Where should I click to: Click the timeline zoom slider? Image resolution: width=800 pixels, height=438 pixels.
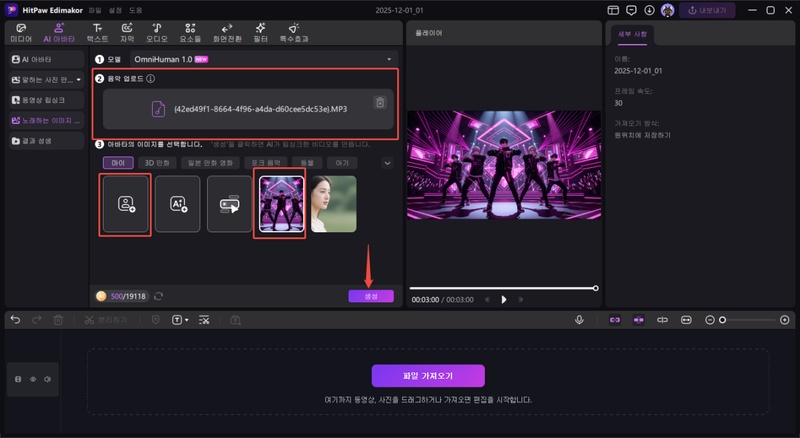tap(747, 320)
